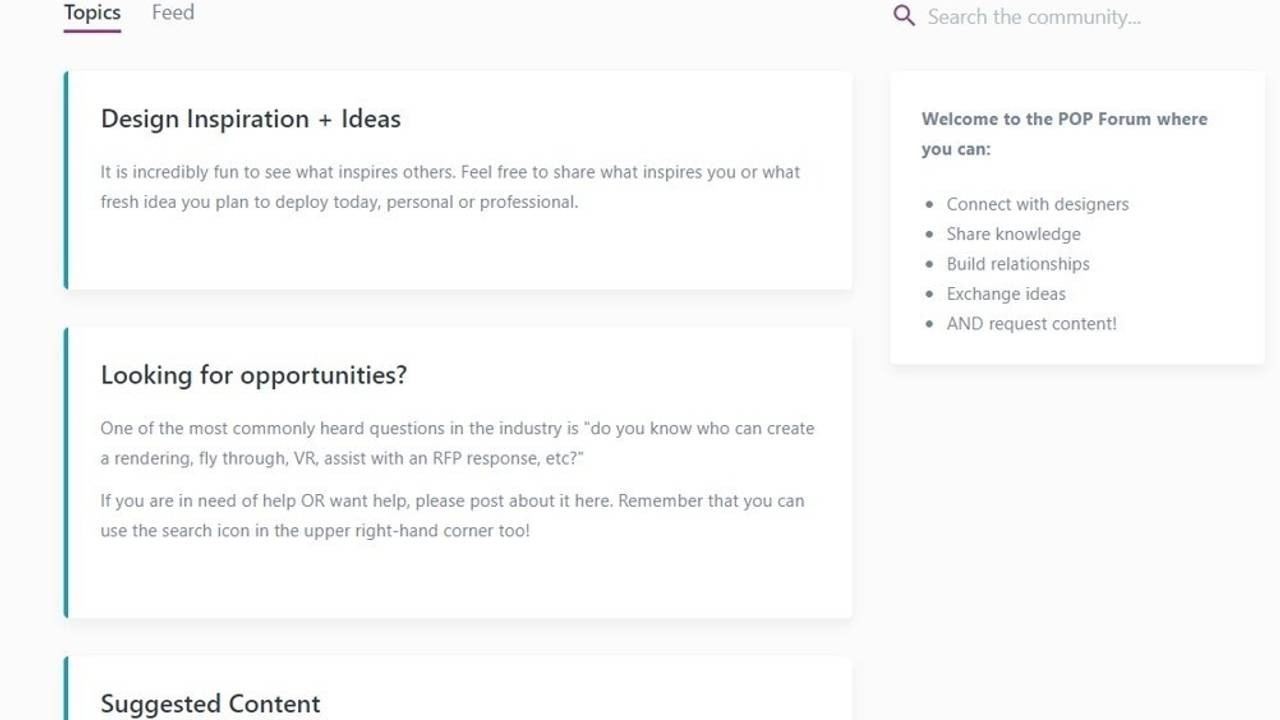The width and height of the screenshot is (1280, 720).
Task: Click the Design Inspiration description text
Action: click(x=450, y=187)
